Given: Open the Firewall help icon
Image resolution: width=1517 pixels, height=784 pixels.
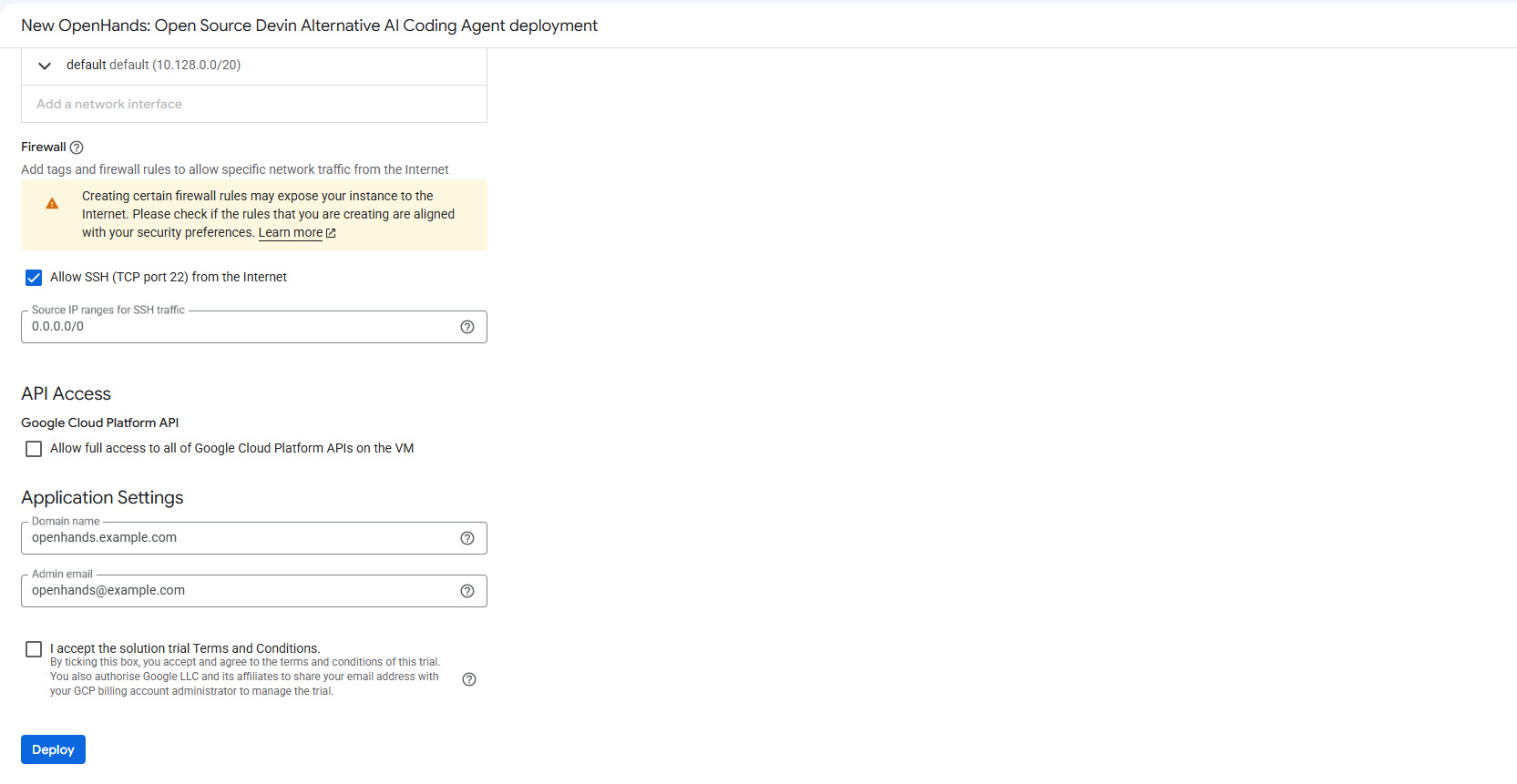Looking at the screenshot, I should pos(77,148).
